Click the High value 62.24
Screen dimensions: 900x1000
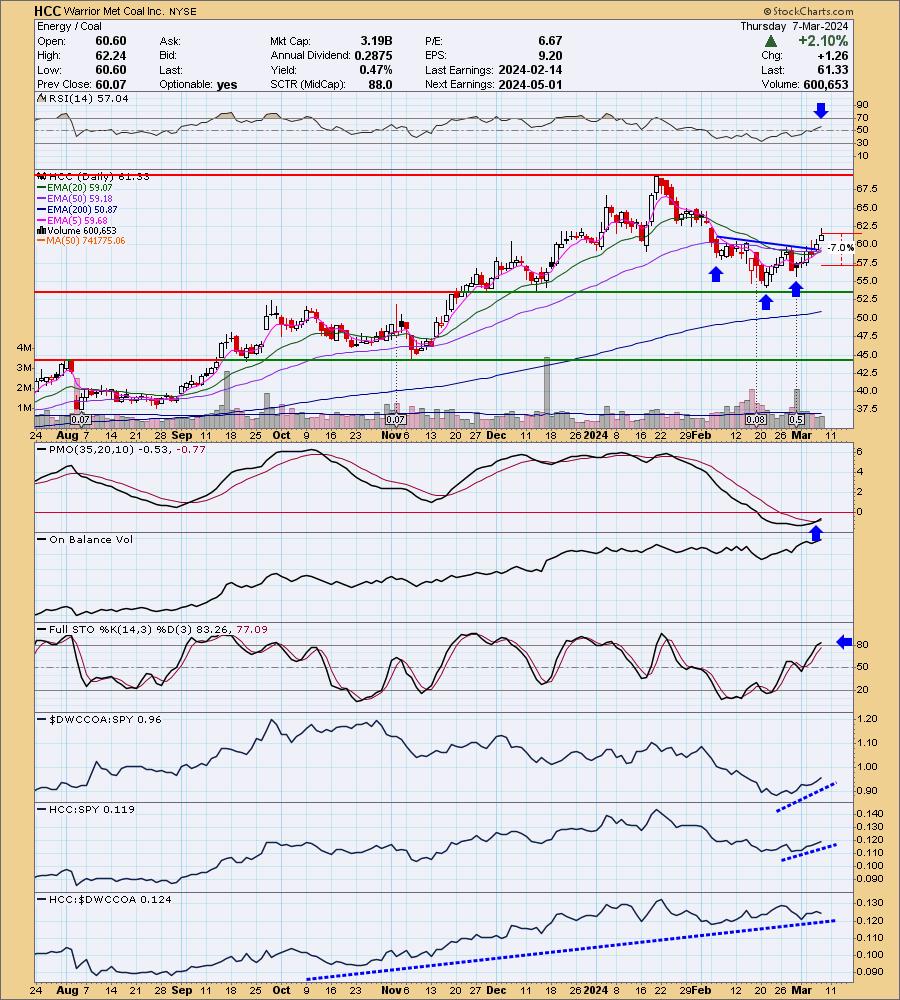point(111,55)
